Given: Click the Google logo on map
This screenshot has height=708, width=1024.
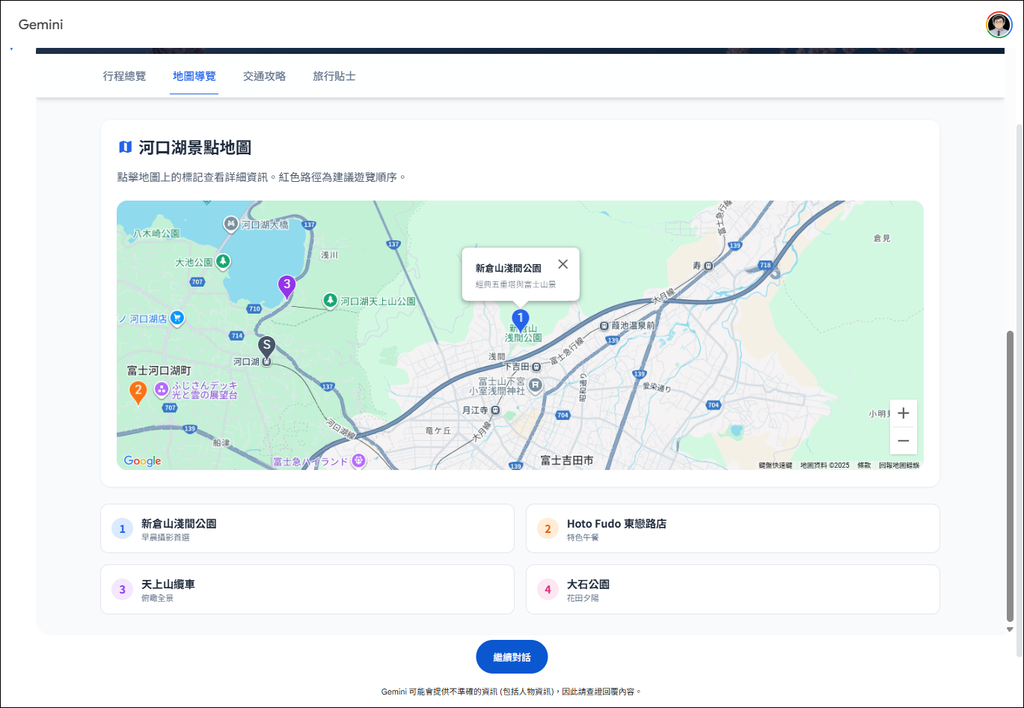Looking at the screenshot, I should coord(142,460).
